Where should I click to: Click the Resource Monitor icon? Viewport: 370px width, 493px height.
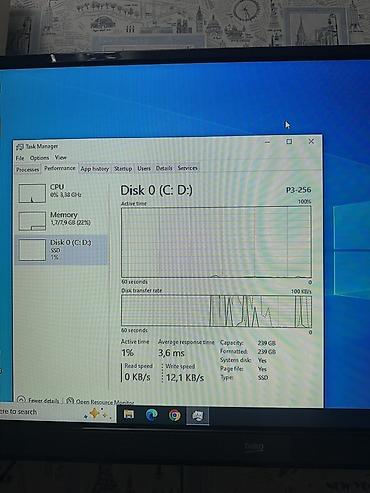tap(70, 401)
